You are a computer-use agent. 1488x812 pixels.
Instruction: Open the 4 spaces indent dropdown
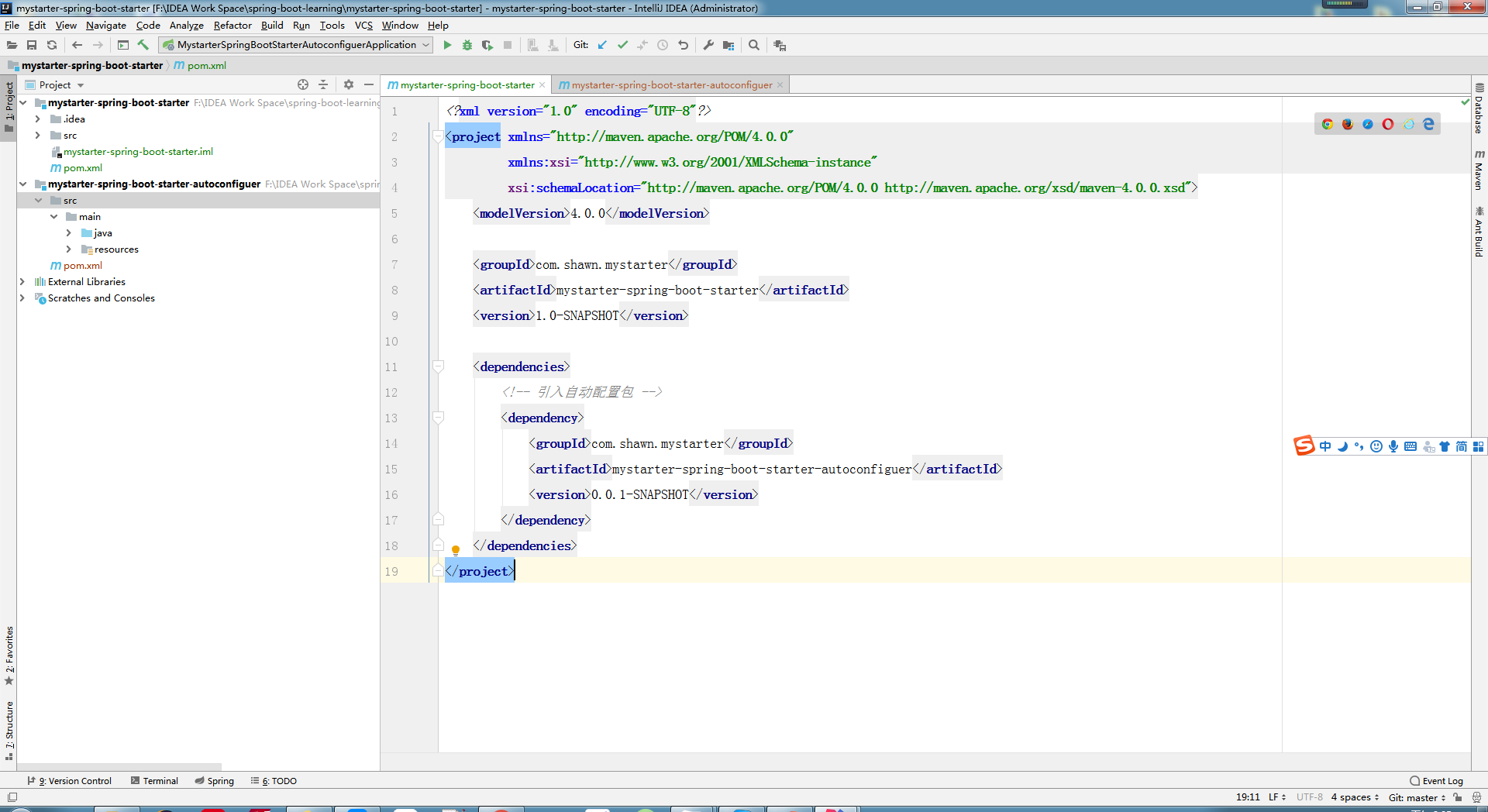(x=1355, y=797)
